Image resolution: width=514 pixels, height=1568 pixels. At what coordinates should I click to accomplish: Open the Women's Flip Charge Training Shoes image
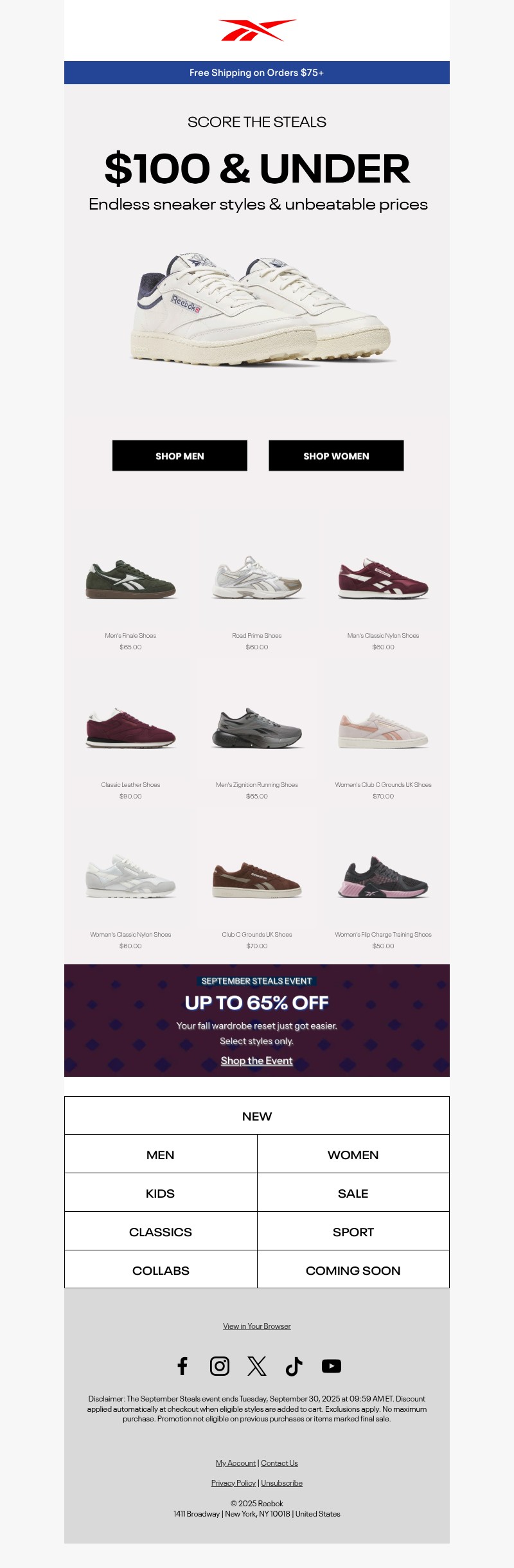click(x=383, y=878)
